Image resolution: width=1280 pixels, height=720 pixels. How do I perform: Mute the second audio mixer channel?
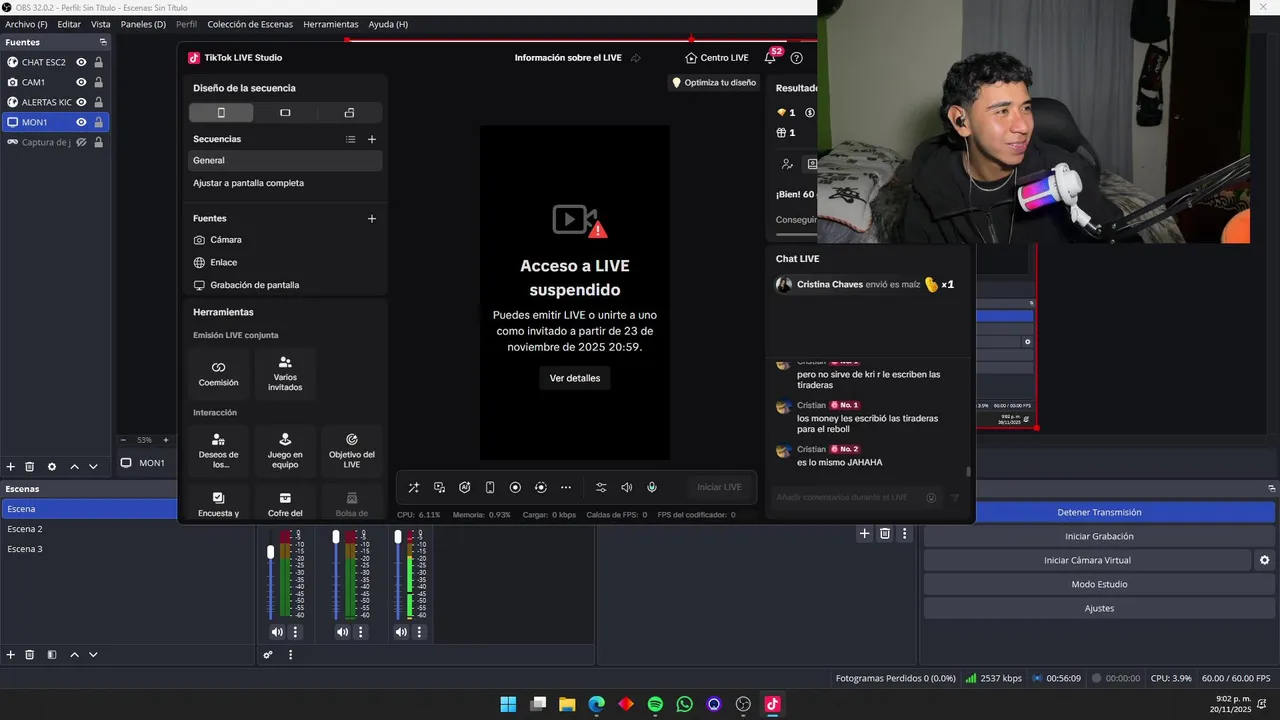pyautogui.click(x=343, y=632)
